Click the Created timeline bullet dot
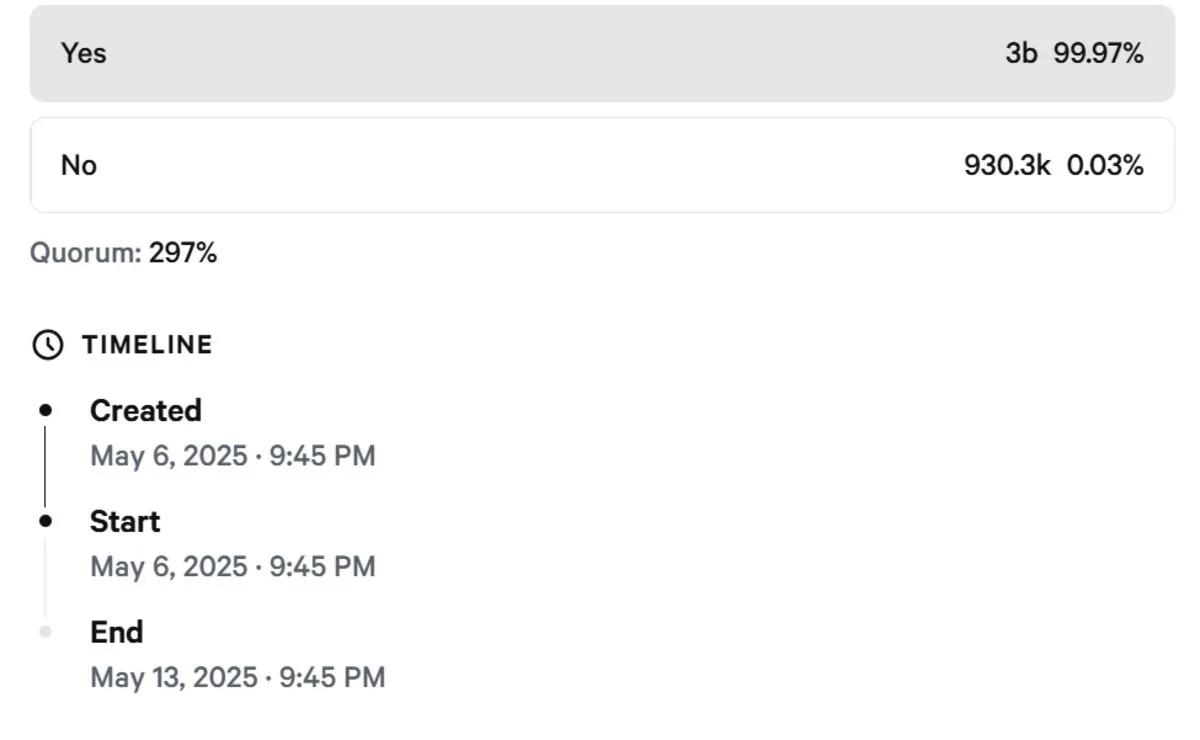 pos(45,410)
